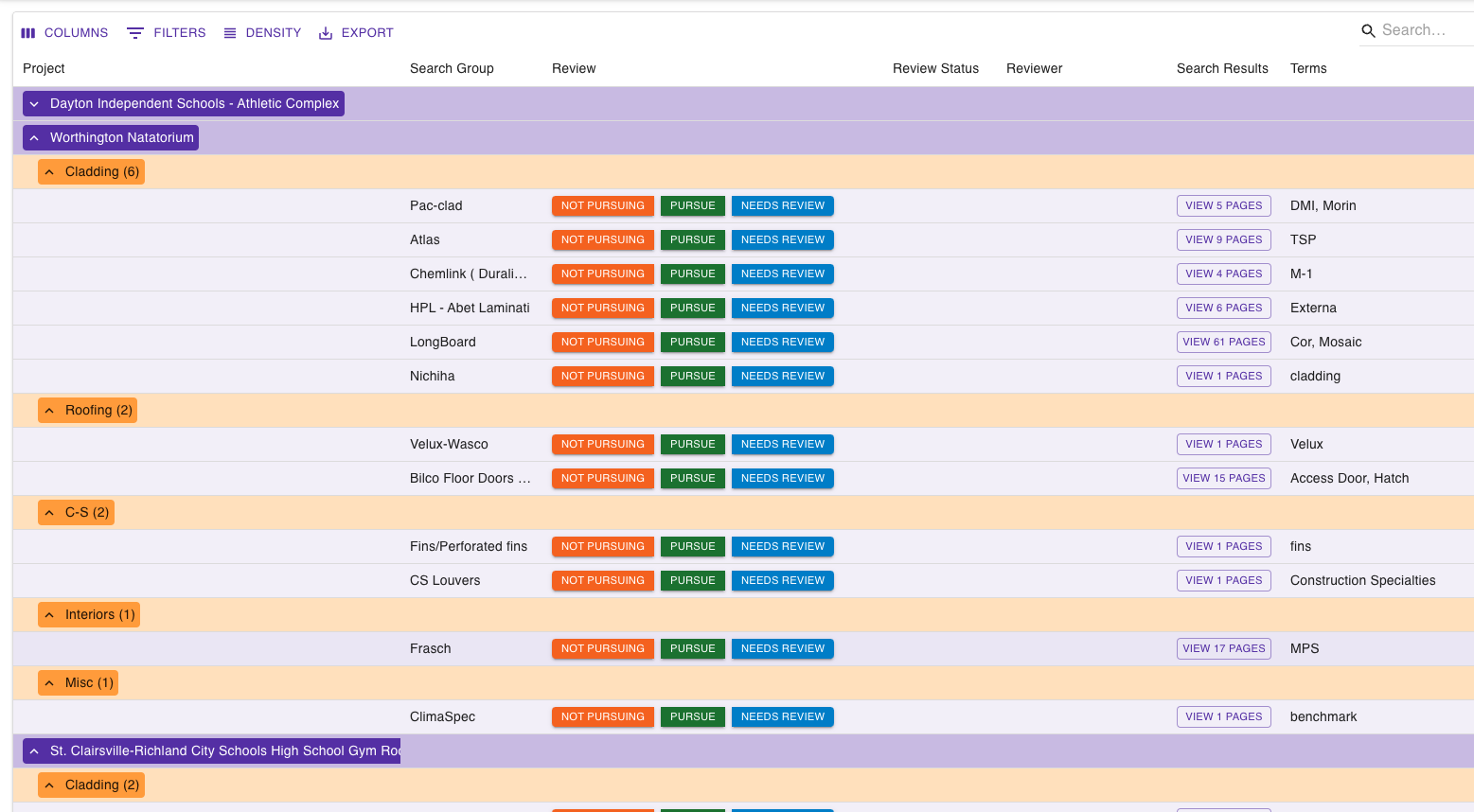View 17 pages for Frasch
Screen dimensions: 1474x812
[1223, 649]
